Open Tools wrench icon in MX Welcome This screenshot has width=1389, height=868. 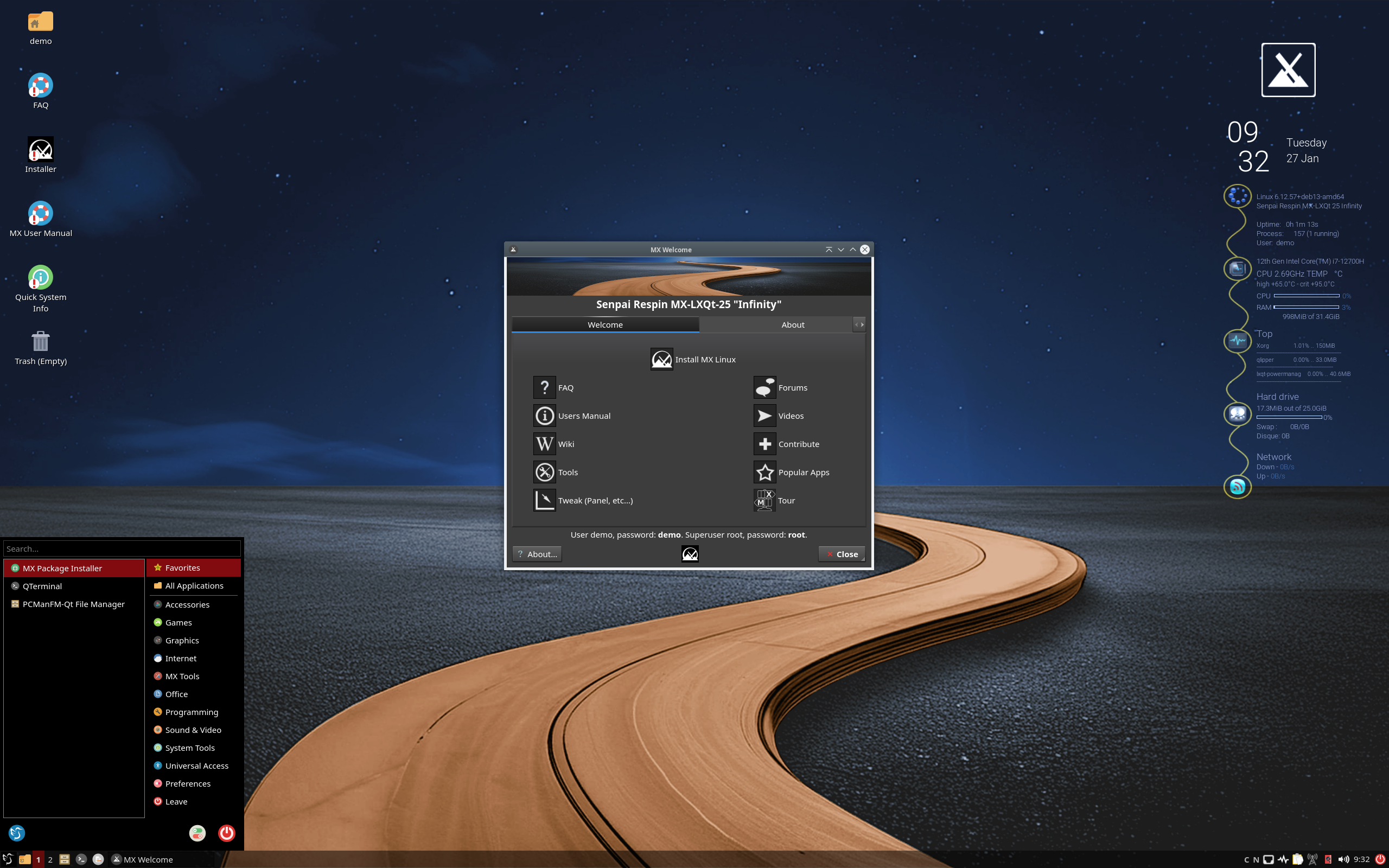coord(544,472)
